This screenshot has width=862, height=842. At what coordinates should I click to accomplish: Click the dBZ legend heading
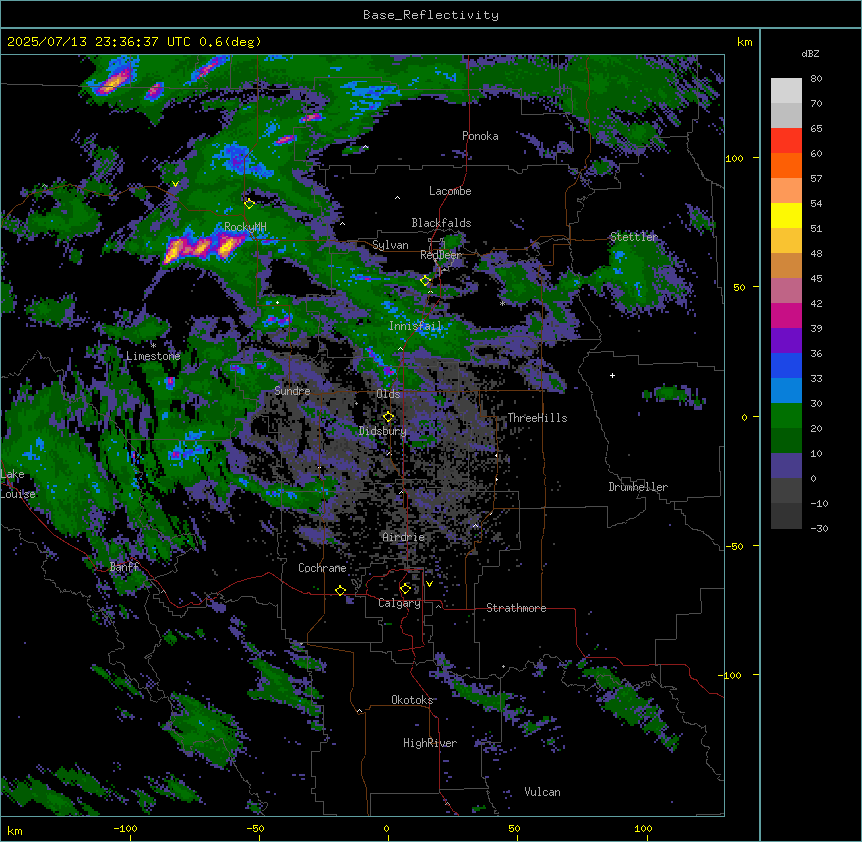(810, 54)
